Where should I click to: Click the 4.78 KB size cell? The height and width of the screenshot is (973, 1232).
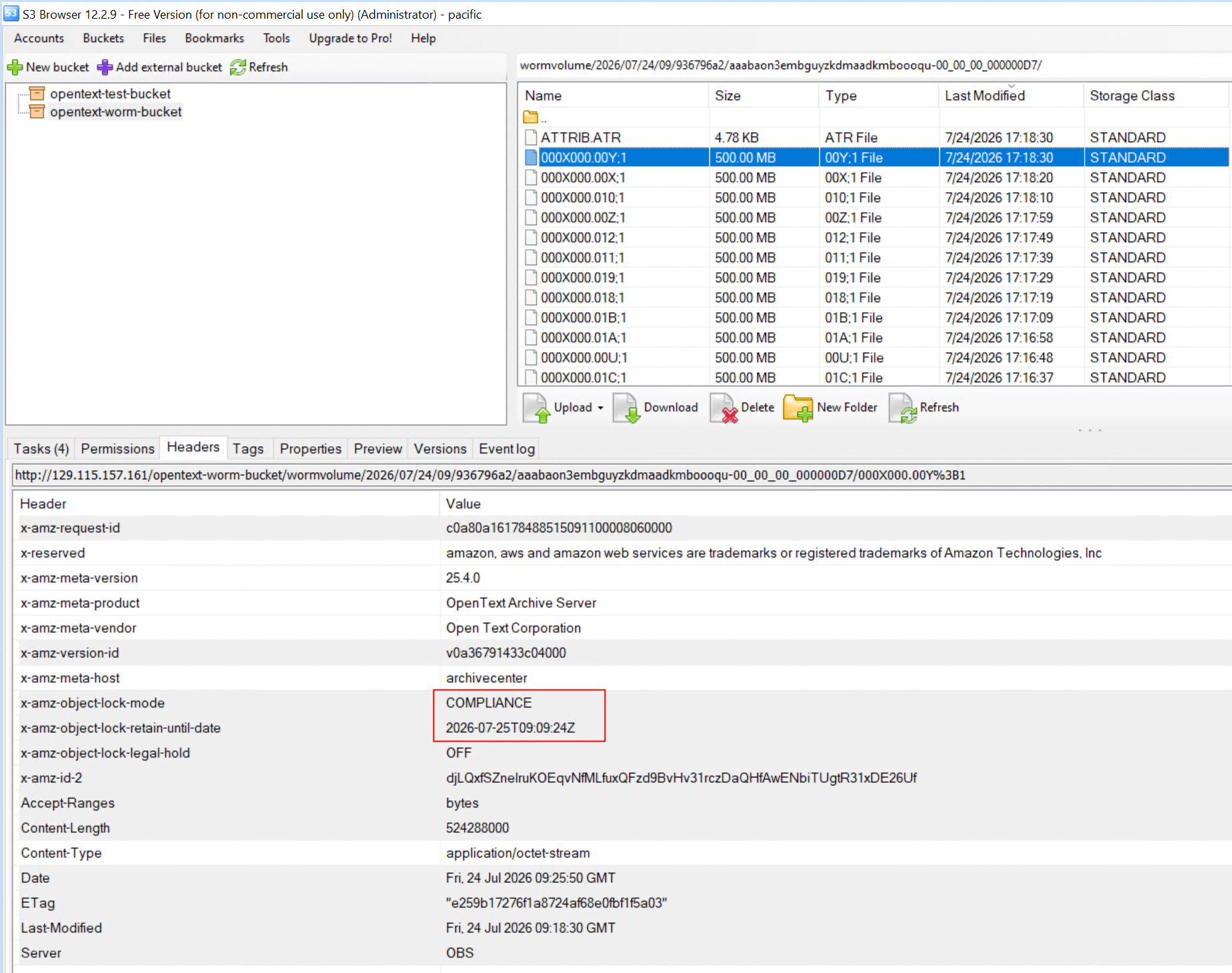[x=737, y=137]
